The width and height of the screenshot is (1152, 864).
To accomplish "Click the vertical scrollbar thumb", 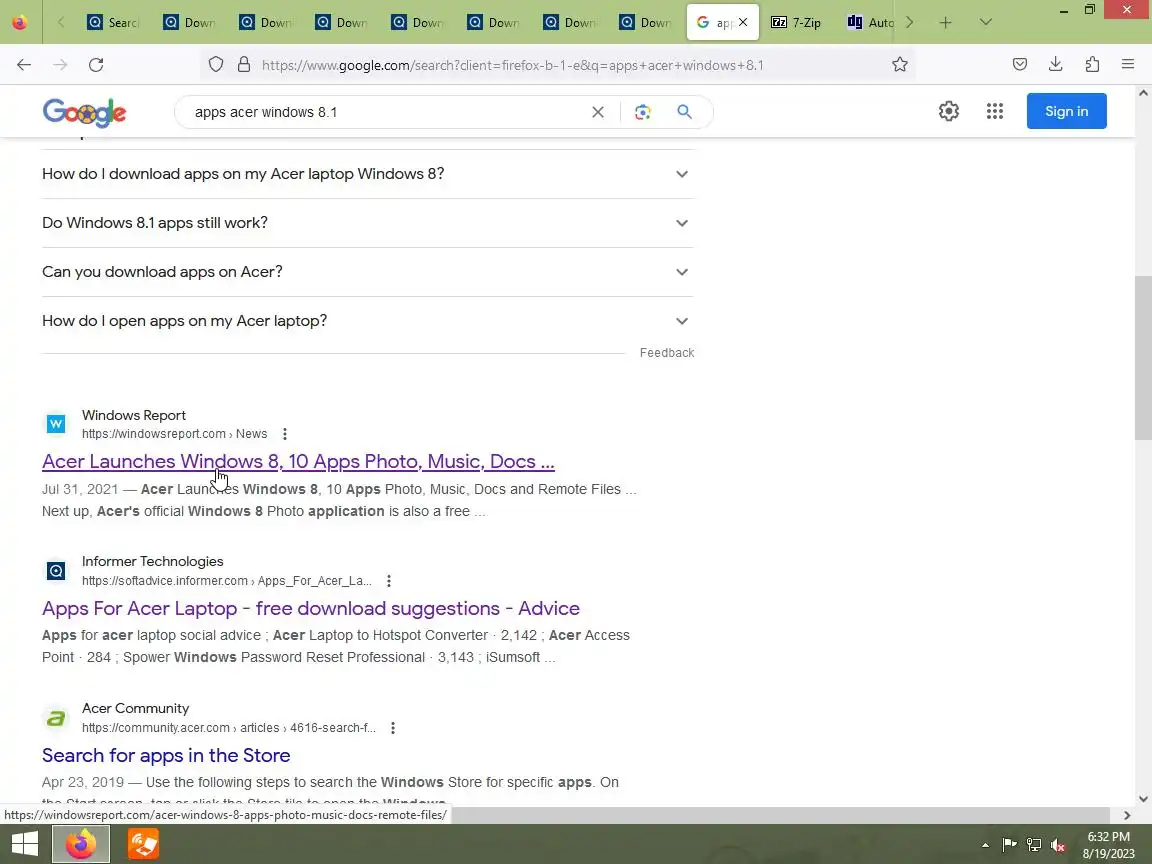I will (1142, 357).
